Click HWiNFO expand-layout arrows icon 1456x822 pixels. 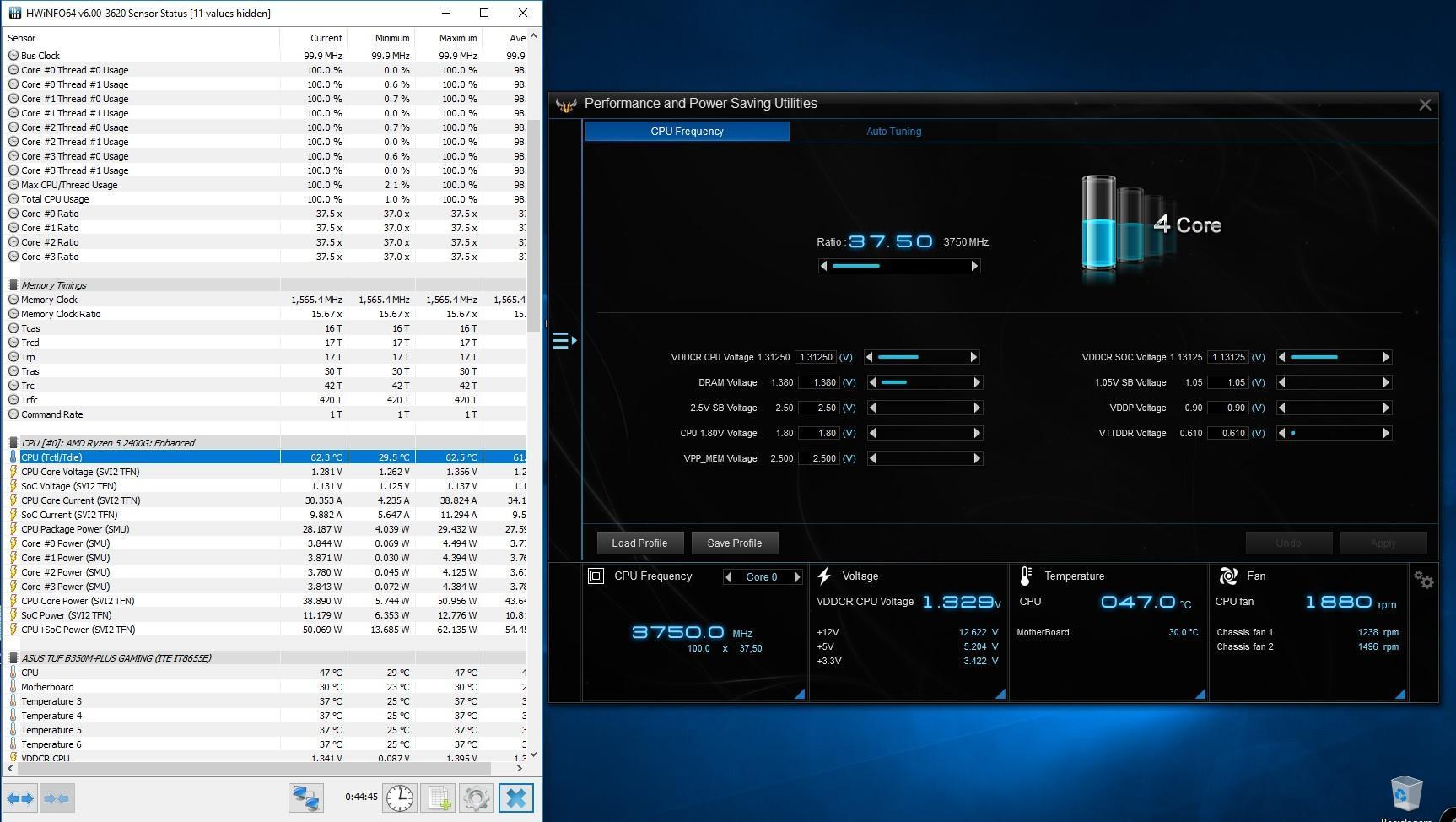(20, 798)
